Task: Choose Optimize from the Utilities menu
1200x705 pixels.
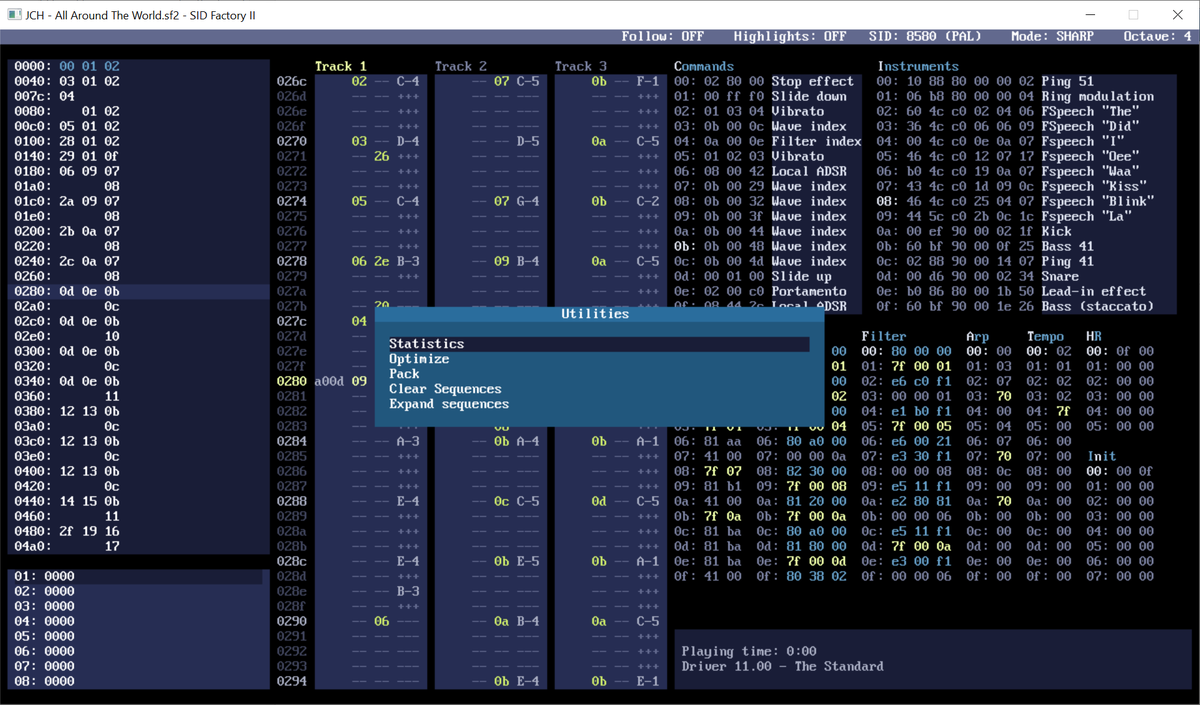Action: coord(419,359)
